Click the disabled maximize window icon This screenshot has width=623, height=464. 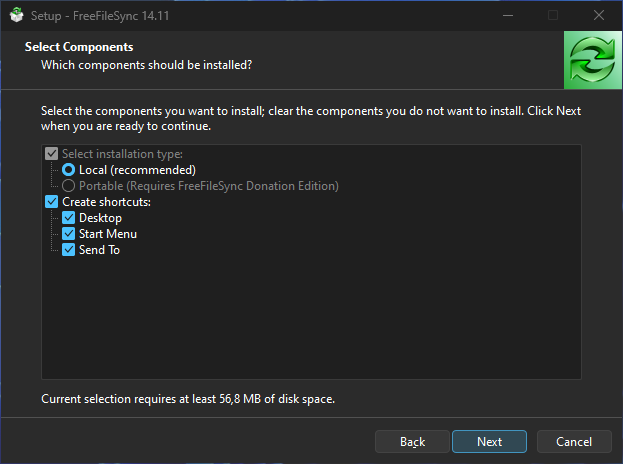[x=553, y=15]
